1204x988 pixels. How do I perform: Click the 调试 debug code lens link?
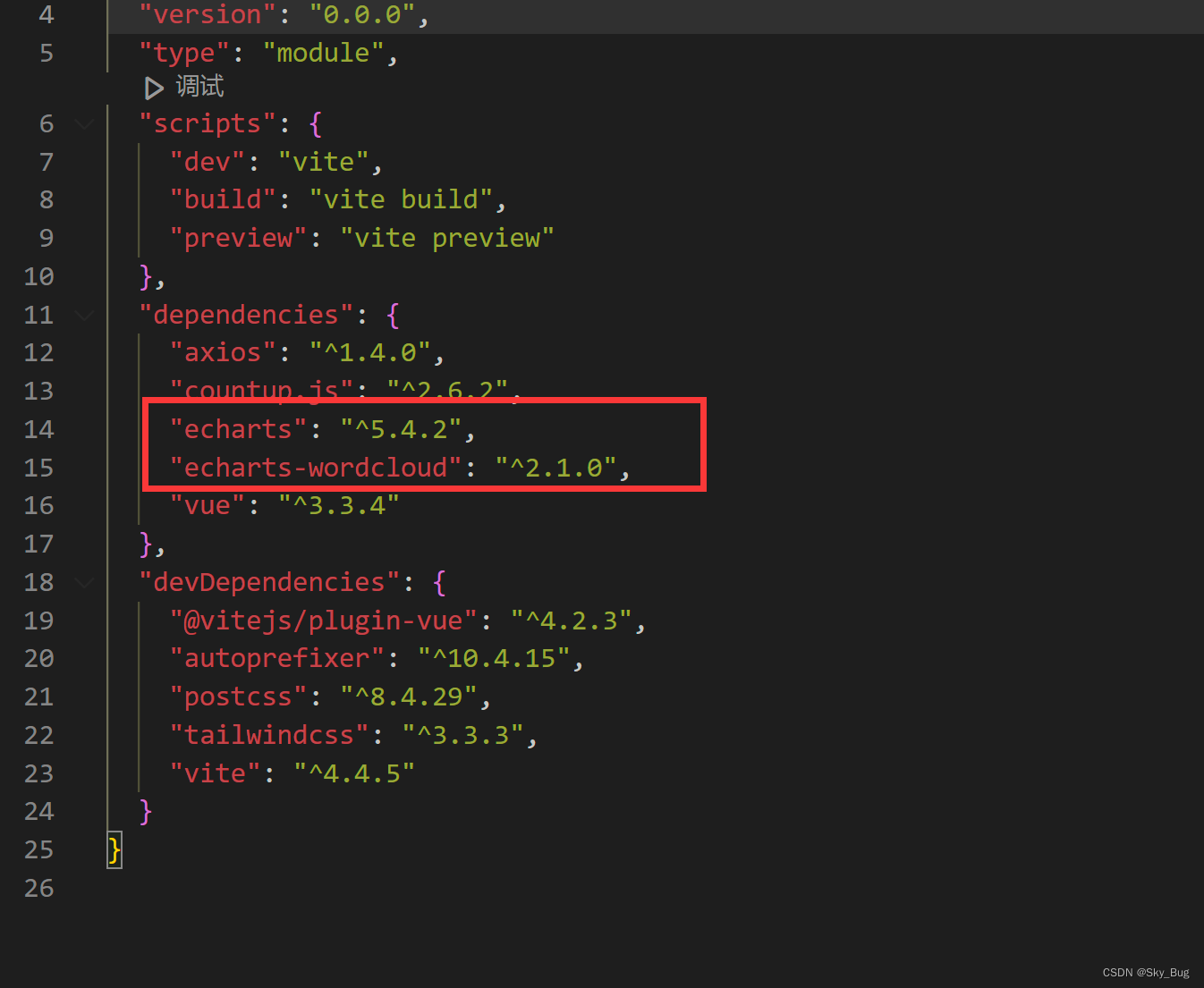[199, 87]
